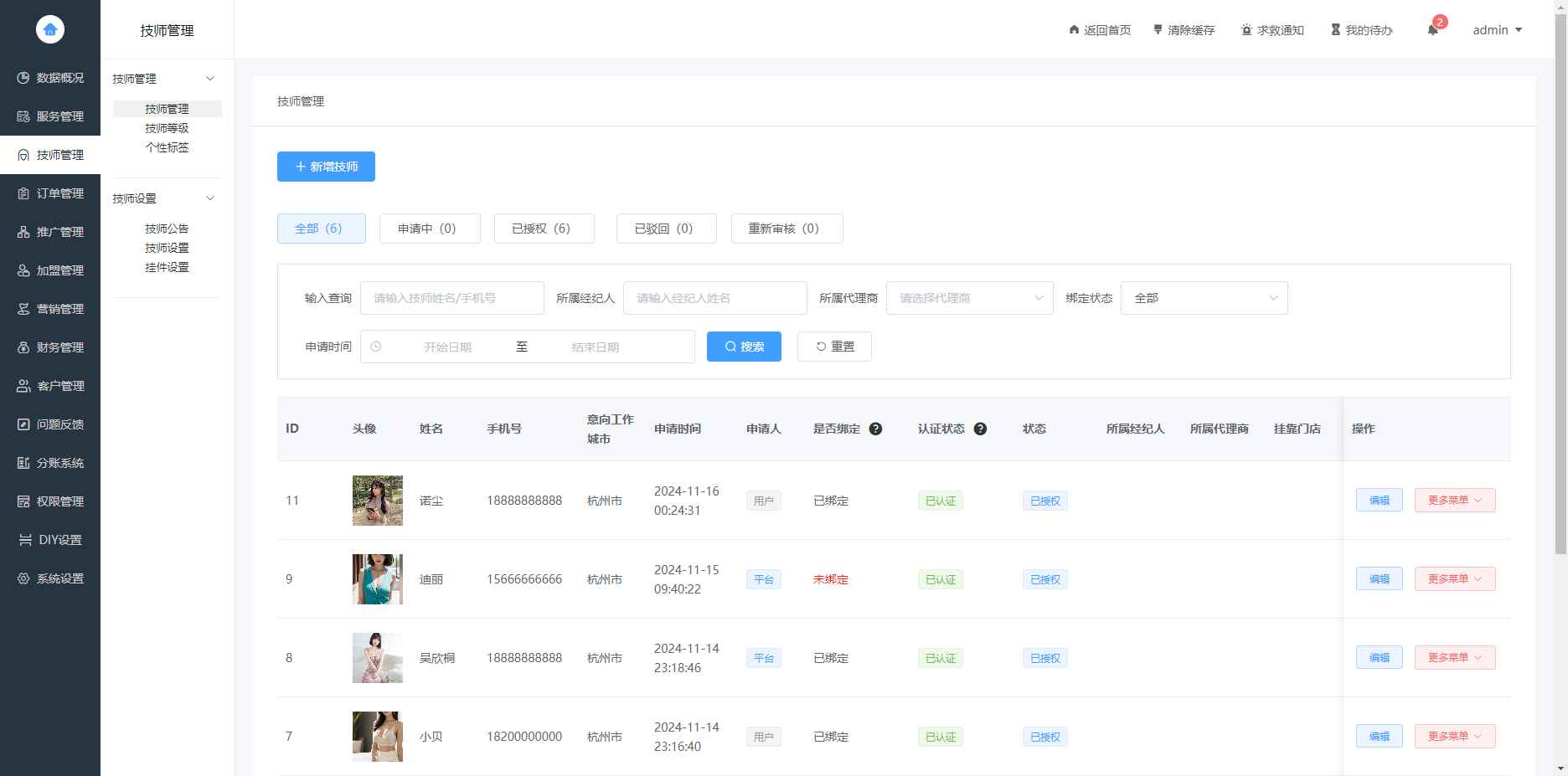1568x776 pixels.
Task: Open 更多菜单 for technician 诺尘
Action: click(1455, 500)
